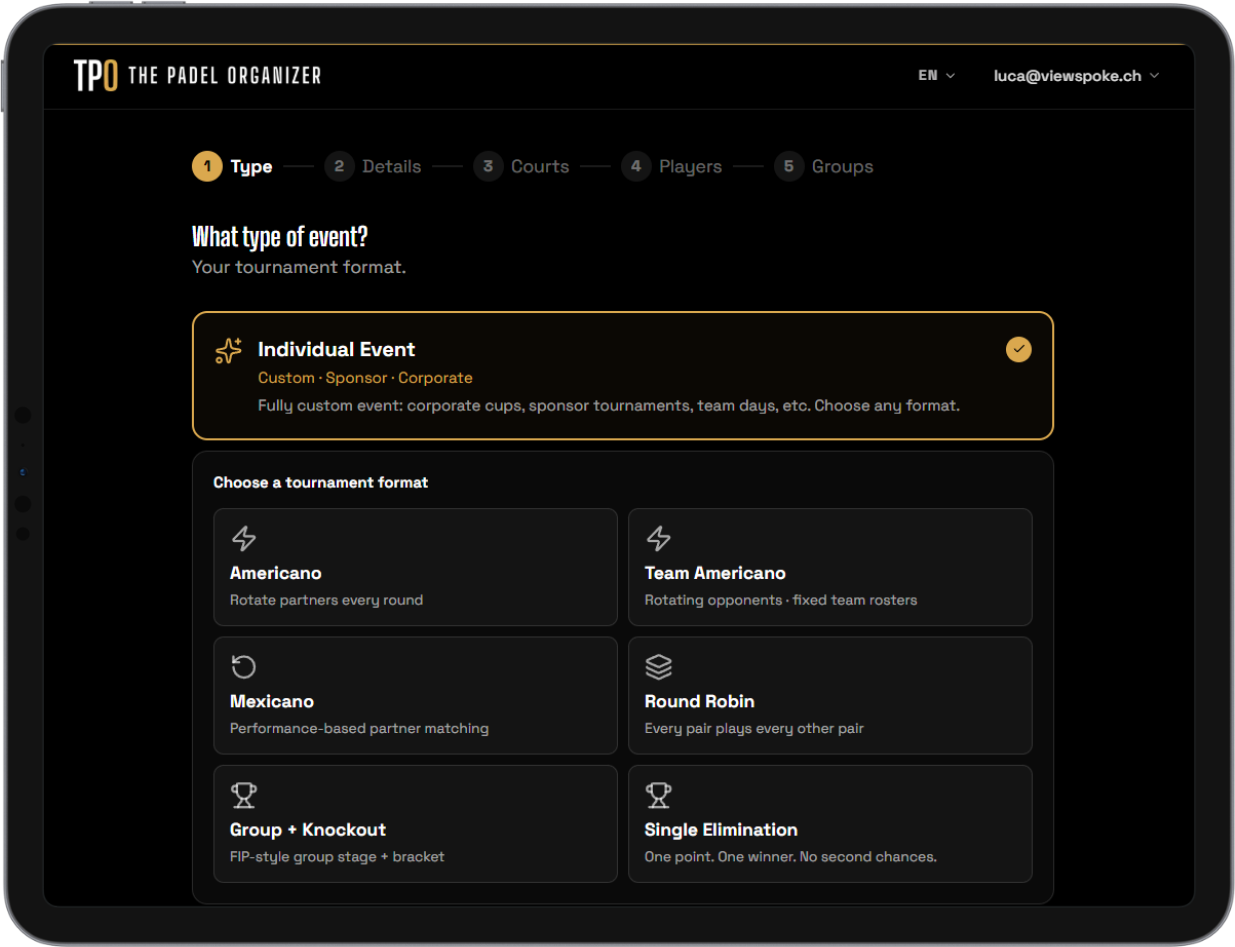1235x947 pixels.
Task: Choose the Americano format
Action: [415, 567]
